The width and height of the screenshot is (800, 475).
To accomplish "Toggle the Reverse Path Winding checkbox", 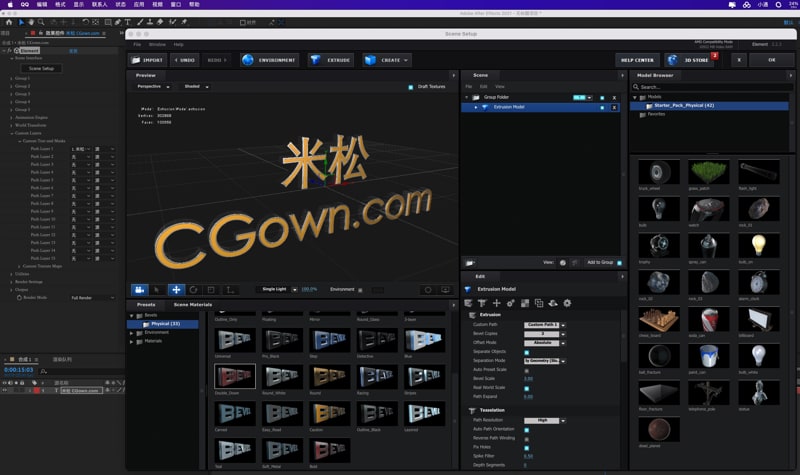I will (527, 439).
